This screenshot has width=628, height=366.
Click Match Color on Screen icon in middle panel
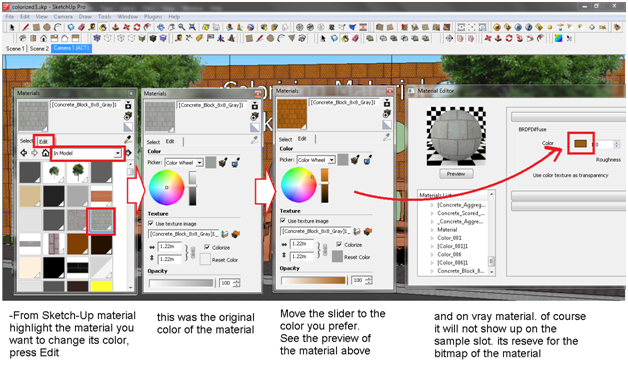coord(236,163)
